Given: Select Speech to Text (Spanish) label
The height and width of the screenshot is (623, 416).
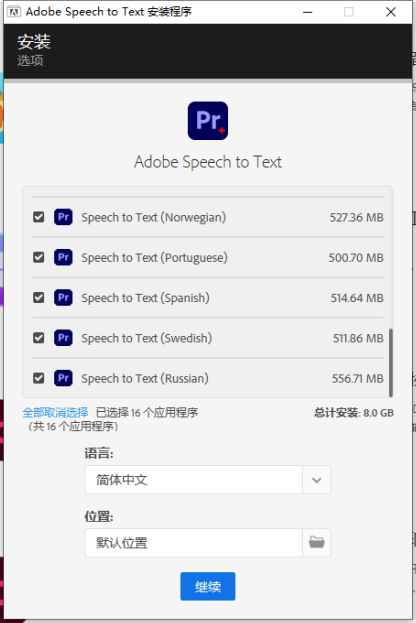Looking at the screenshot, I should click(x=145, y=298).
